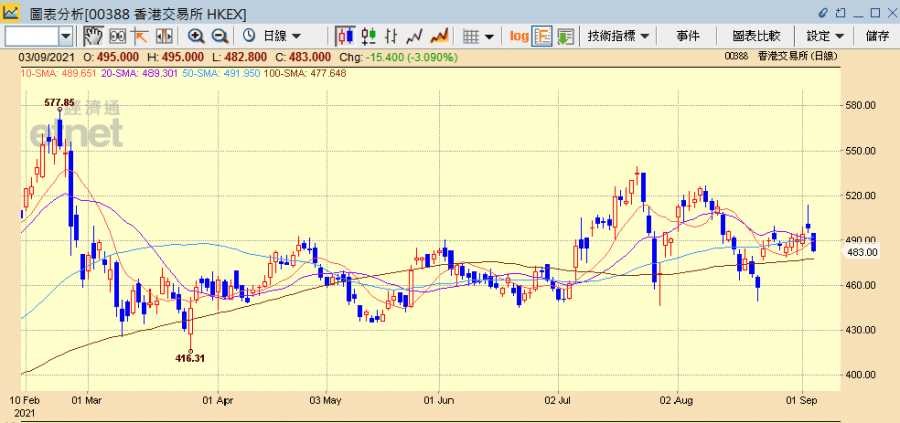Click the green download icon
900x423 pixels.
tap(565, 36)
